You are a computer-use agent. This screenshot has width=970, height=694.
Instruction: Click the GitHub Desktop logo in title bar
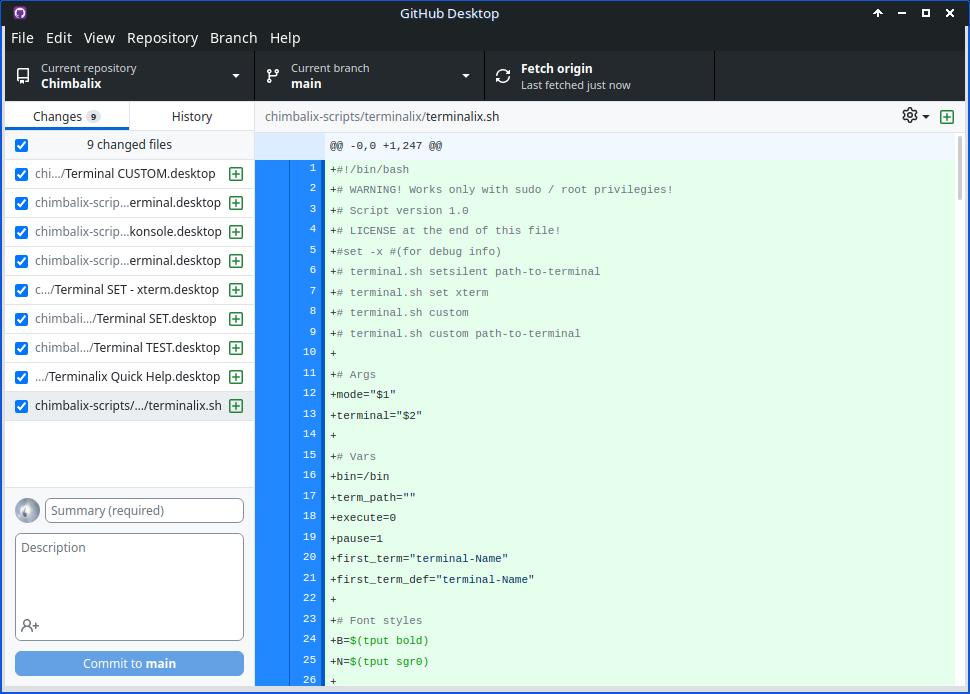click(x=20, y=13)
